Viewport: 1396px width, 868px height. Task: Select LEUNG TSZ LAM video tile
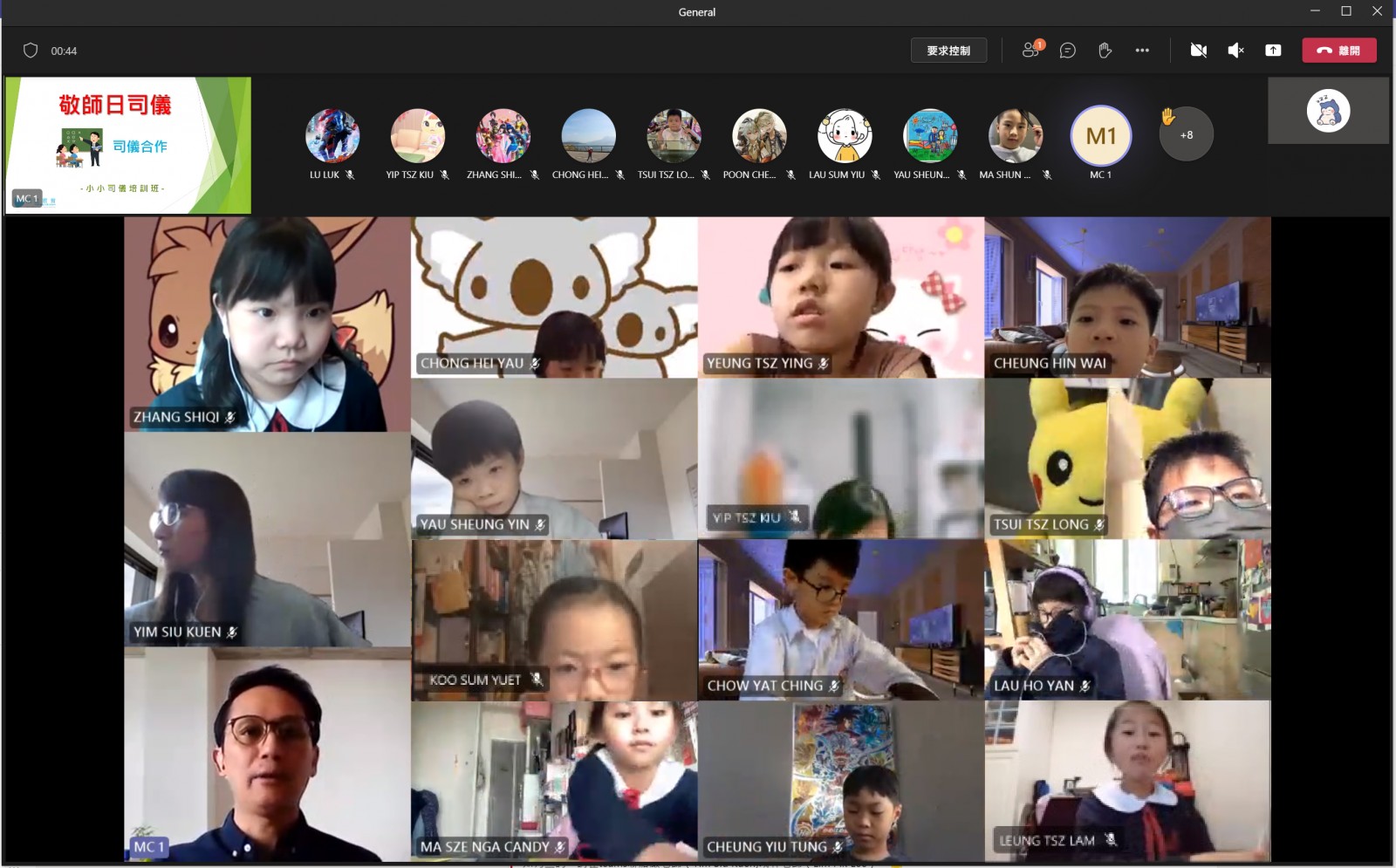tap(1128, 782)
